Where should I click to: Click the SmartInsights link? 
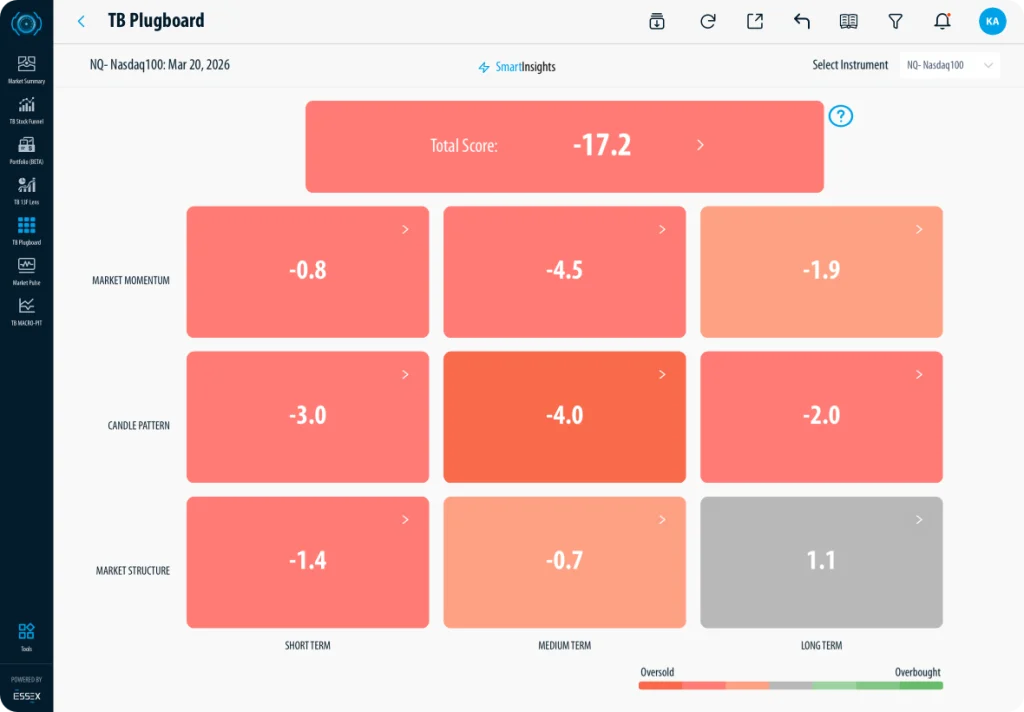517,67
